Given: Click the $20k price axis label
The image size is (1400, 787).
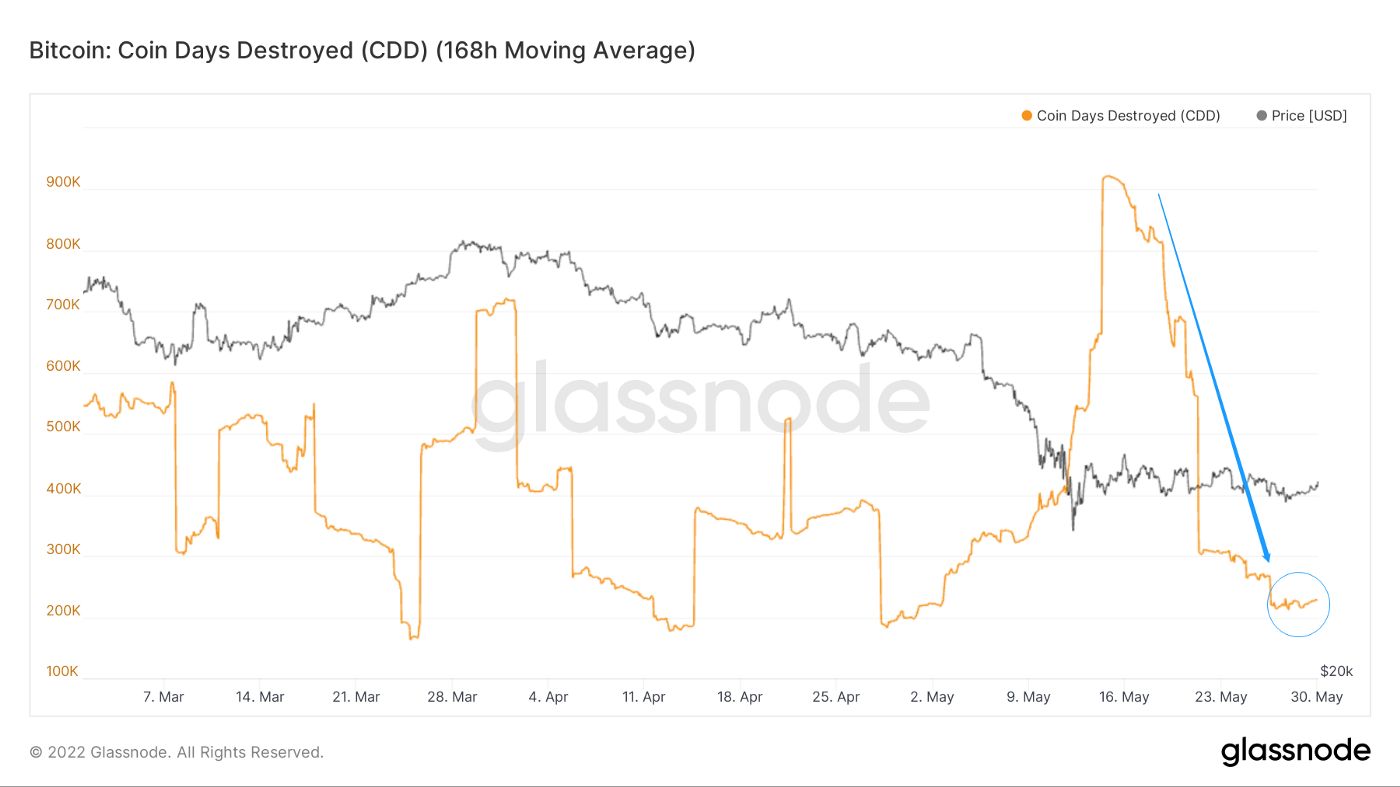Looking at the screenshot, I should click(1336, 671).
